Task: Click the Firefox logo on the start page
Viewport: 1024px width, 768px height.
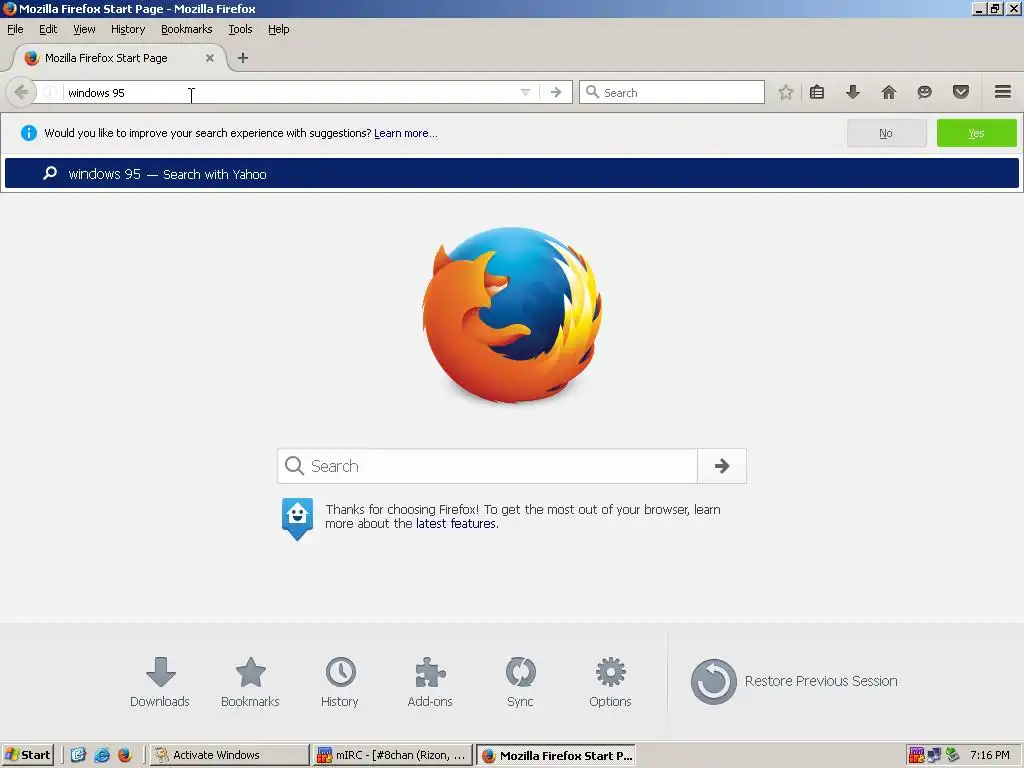Action: click(x=512, y=315)
